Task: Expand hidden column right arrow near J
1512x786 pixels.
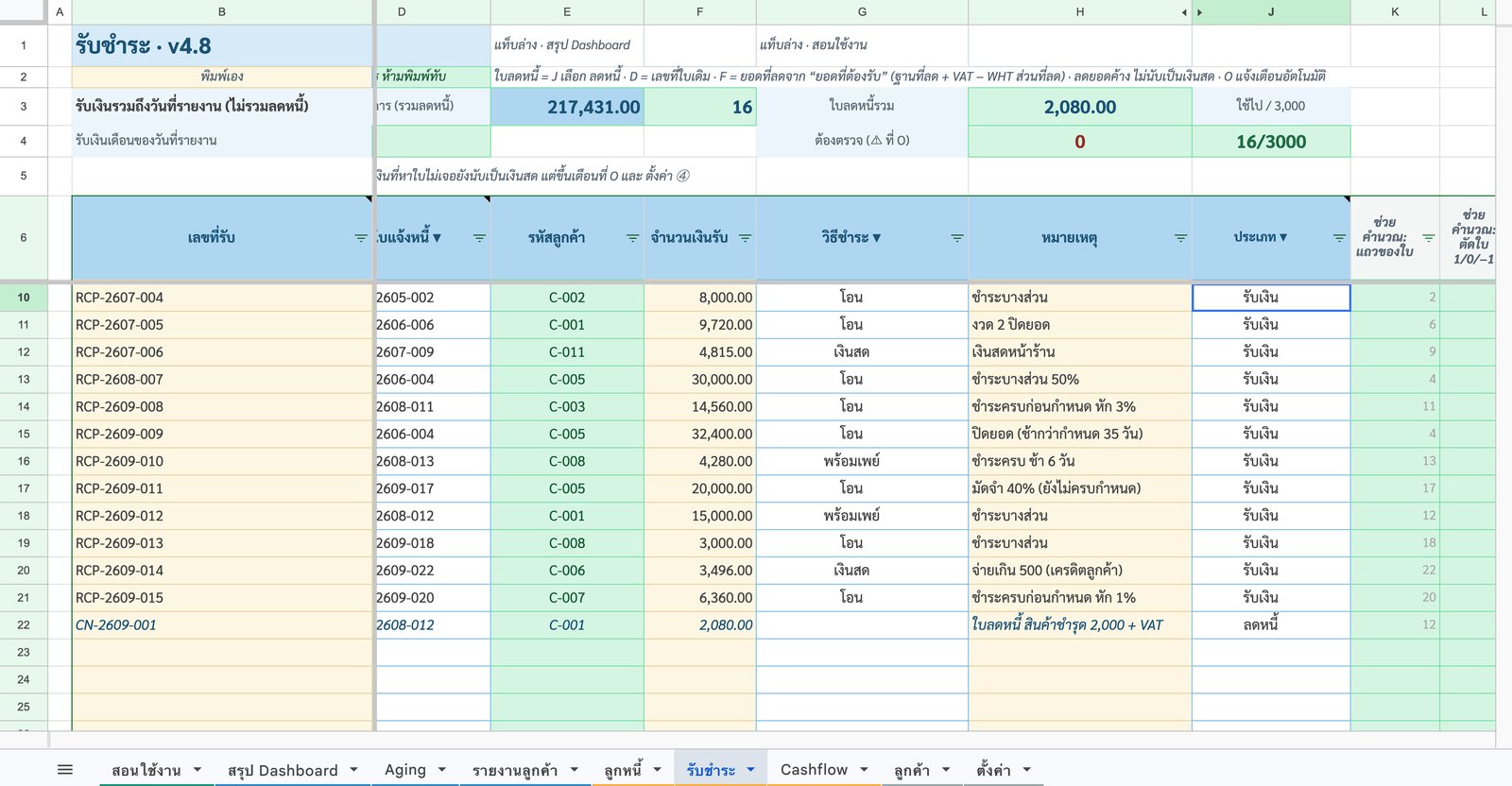Action: pos(1200,12)
